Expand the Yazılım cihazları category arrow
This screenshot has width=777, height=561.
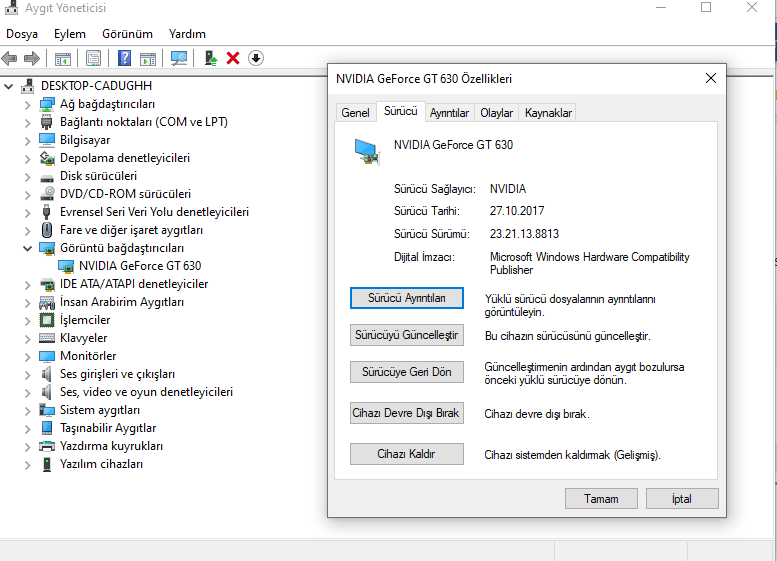pos(27,464)
